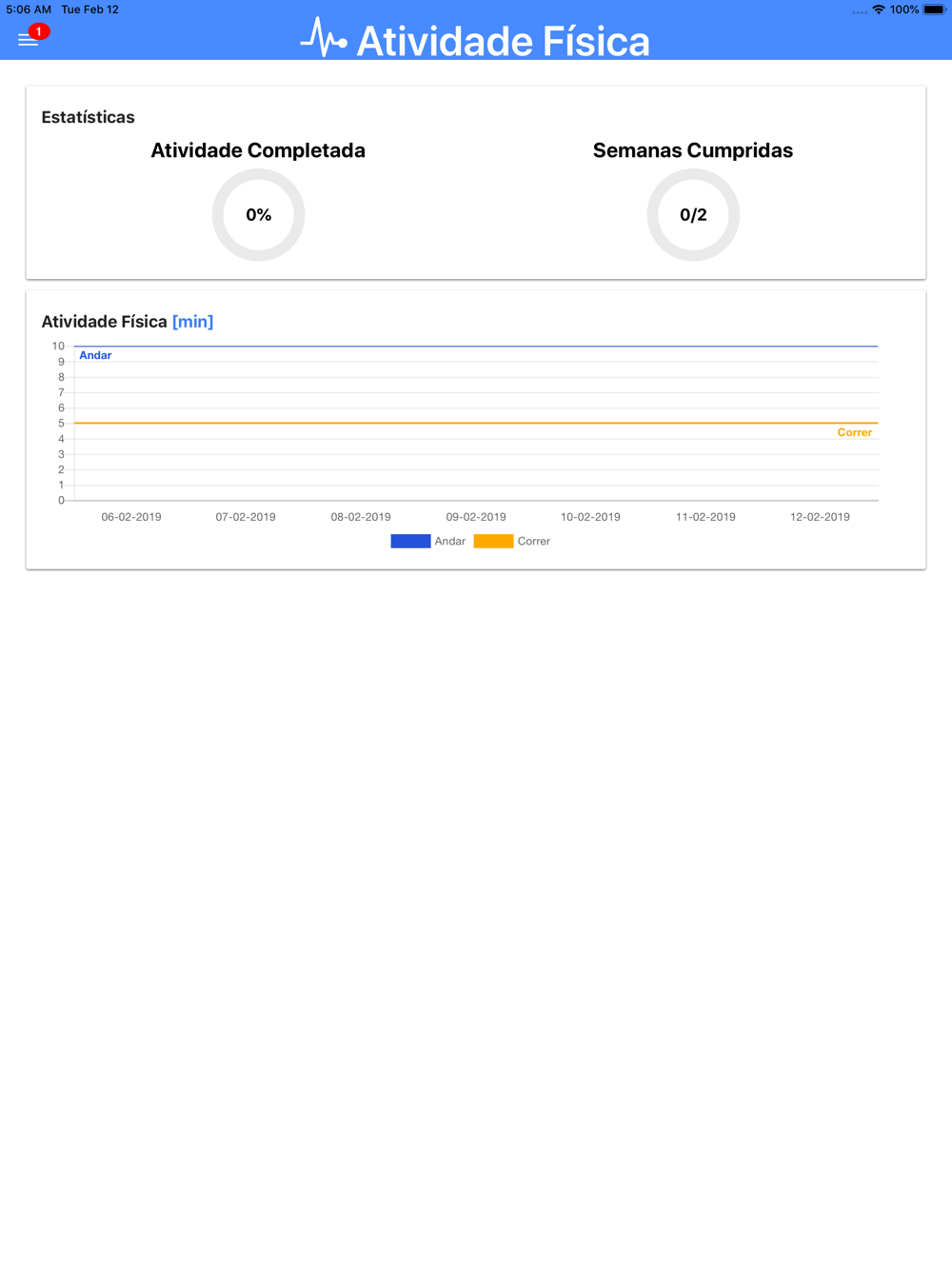Toggle the blue Andar legend swatch

pos(410,541)
